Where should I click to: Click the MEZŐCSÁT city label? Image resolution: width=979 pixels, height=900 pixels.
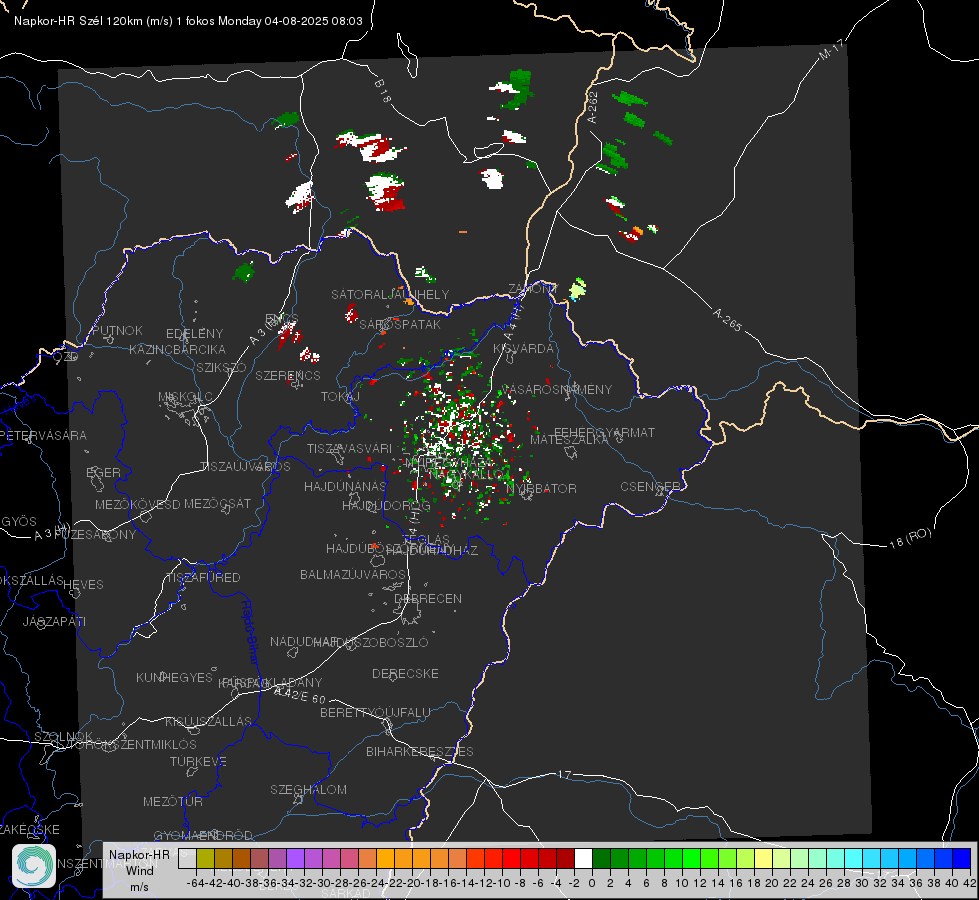click(217, 503)
